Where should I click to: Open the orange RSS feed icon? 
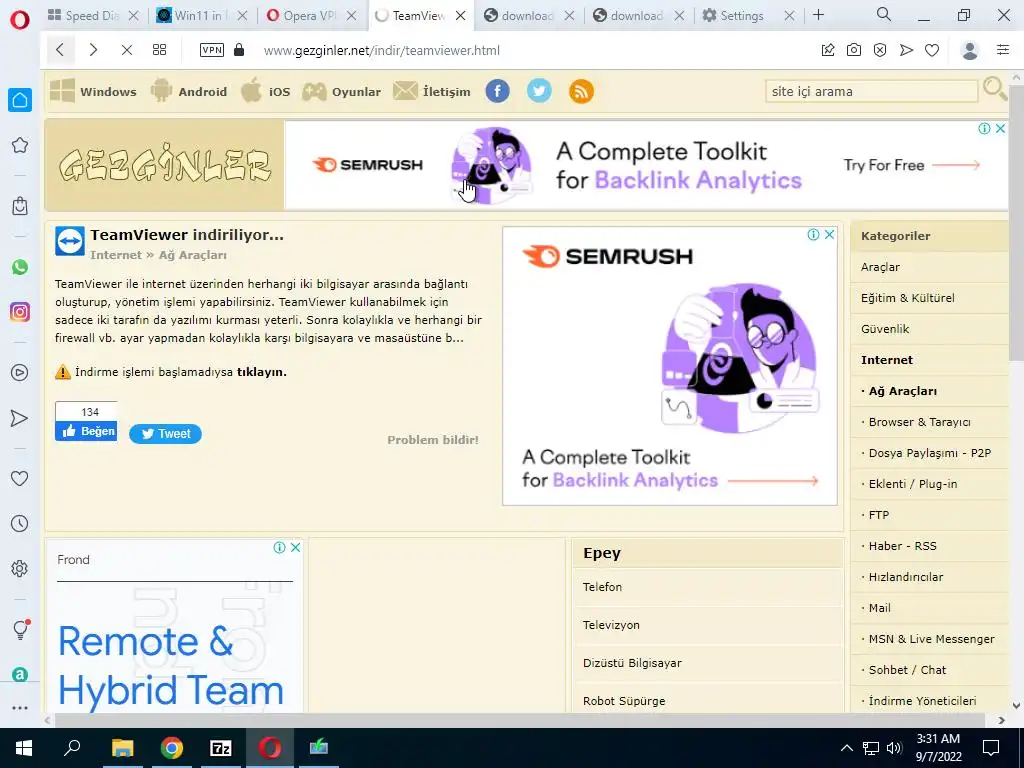[581, 91]
